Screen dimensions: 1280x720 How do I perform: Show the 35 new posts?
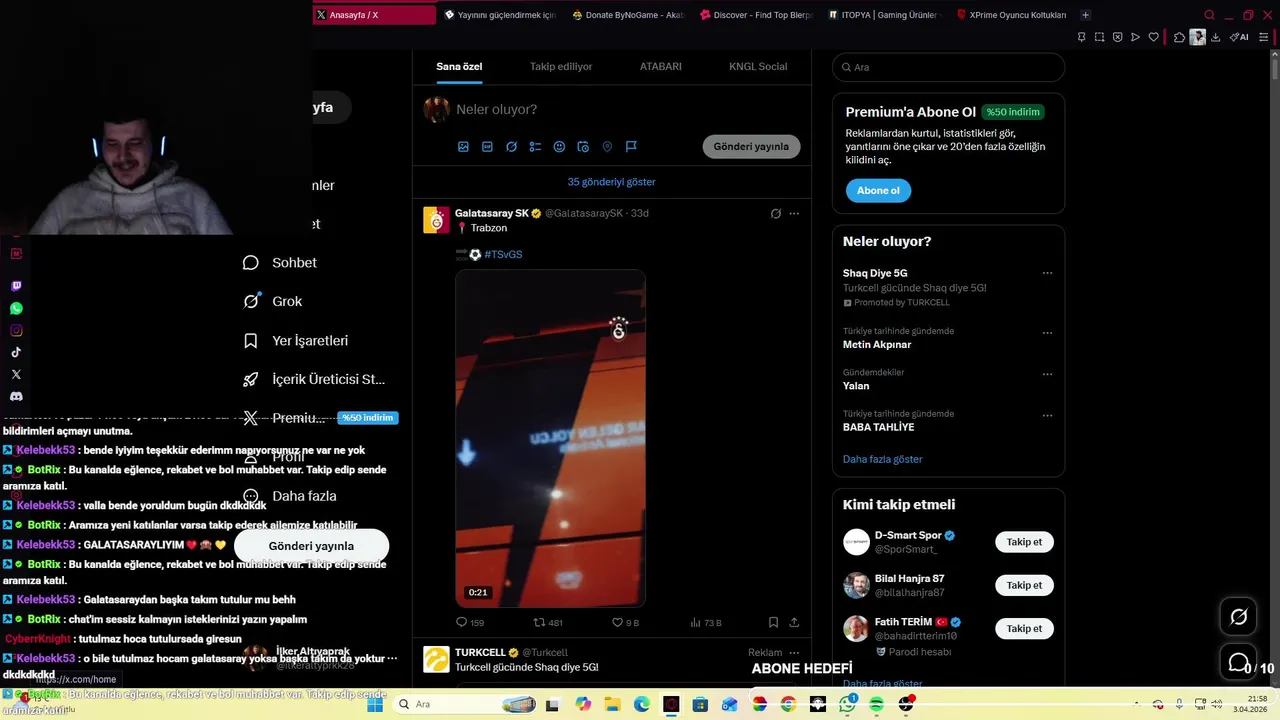click(x=611, y=182)
